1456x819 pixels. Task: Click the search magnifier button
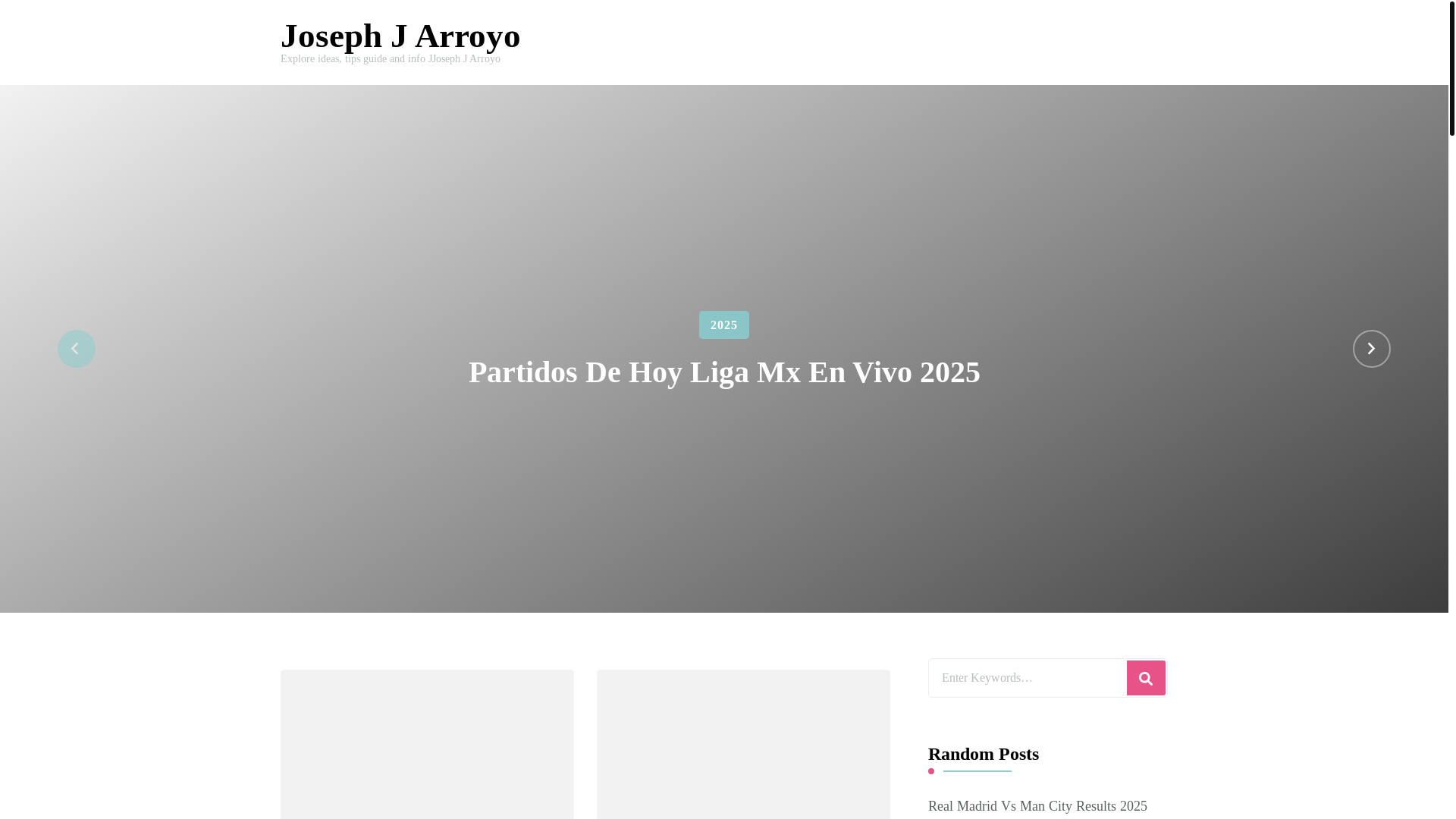1146,678
